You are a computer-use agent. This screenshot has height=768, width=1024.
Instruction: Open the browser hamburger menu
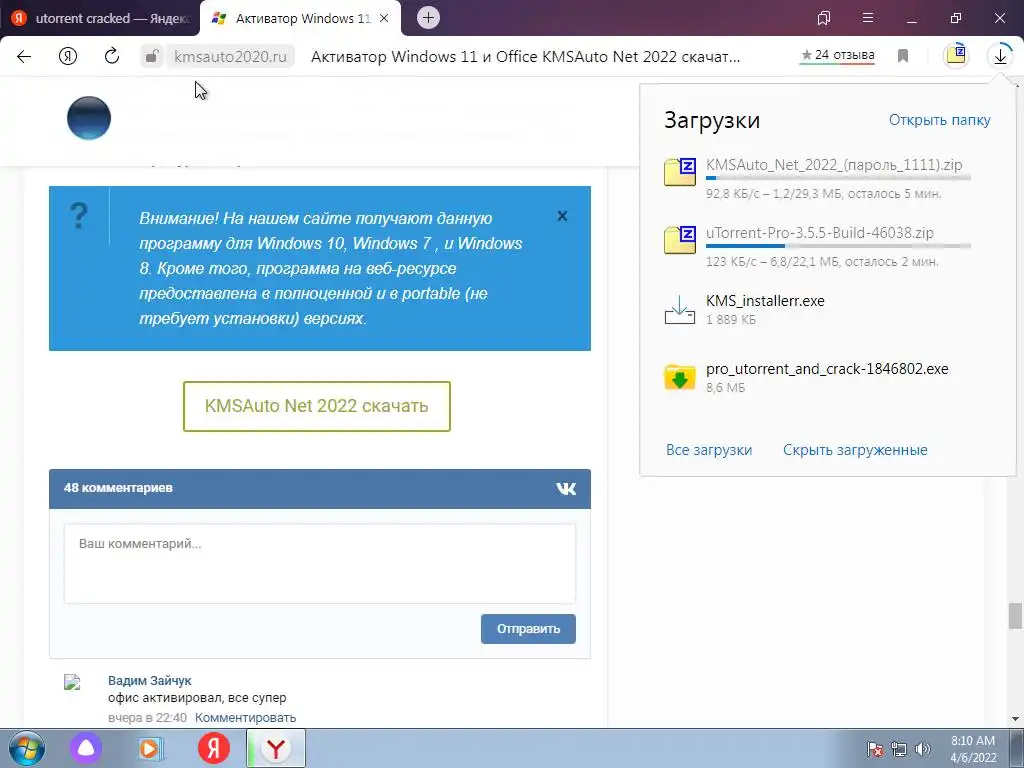pyautogui.click(x=868, y=18)
